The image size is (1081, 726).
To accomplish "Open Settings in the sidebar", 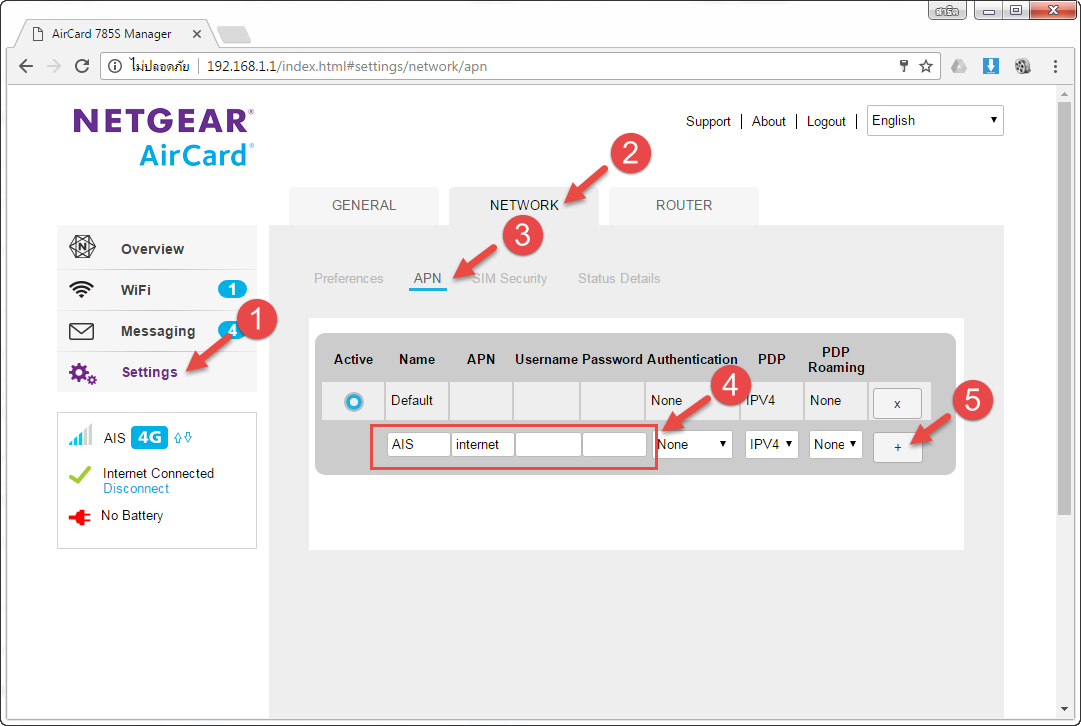I will pos(157,372).
